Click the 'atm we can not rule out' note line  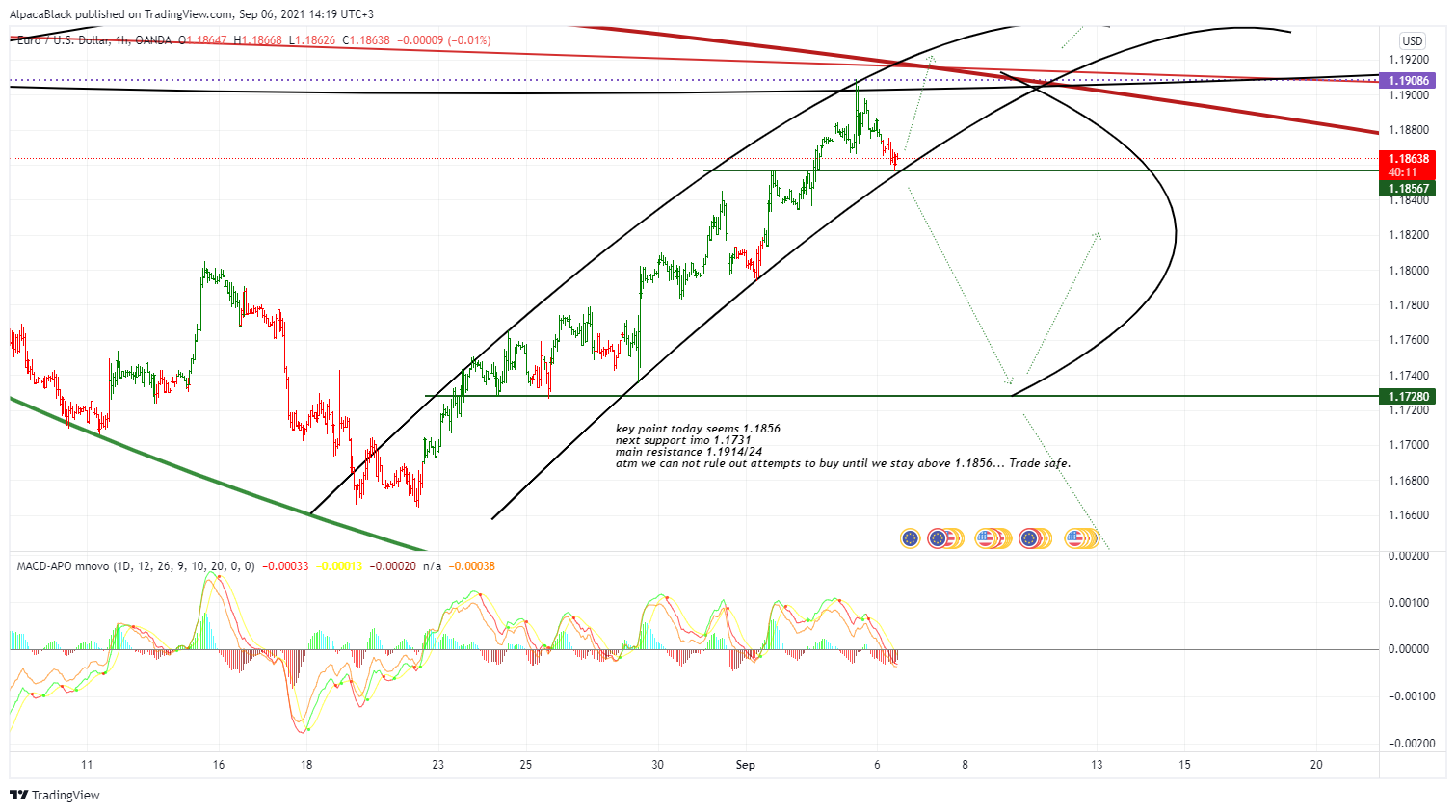pos(843,463)
